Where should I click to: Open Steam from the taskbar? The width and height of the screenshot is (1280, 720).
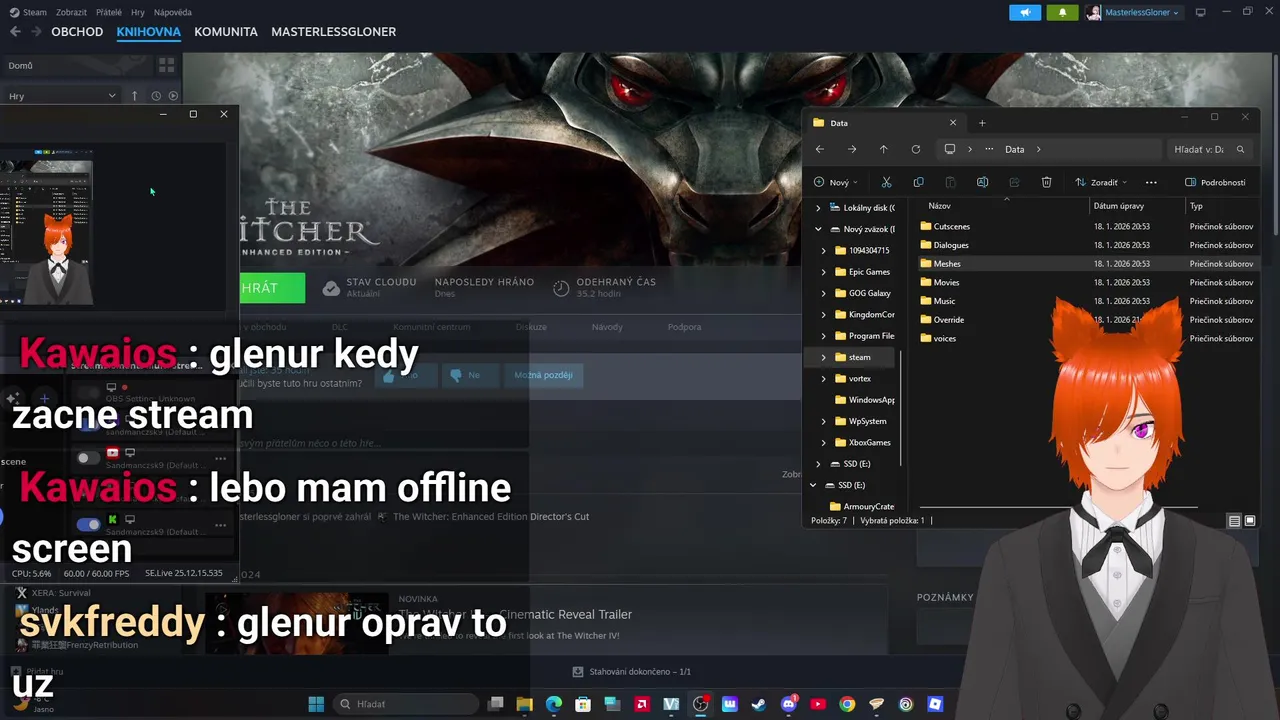pos(759,704)
